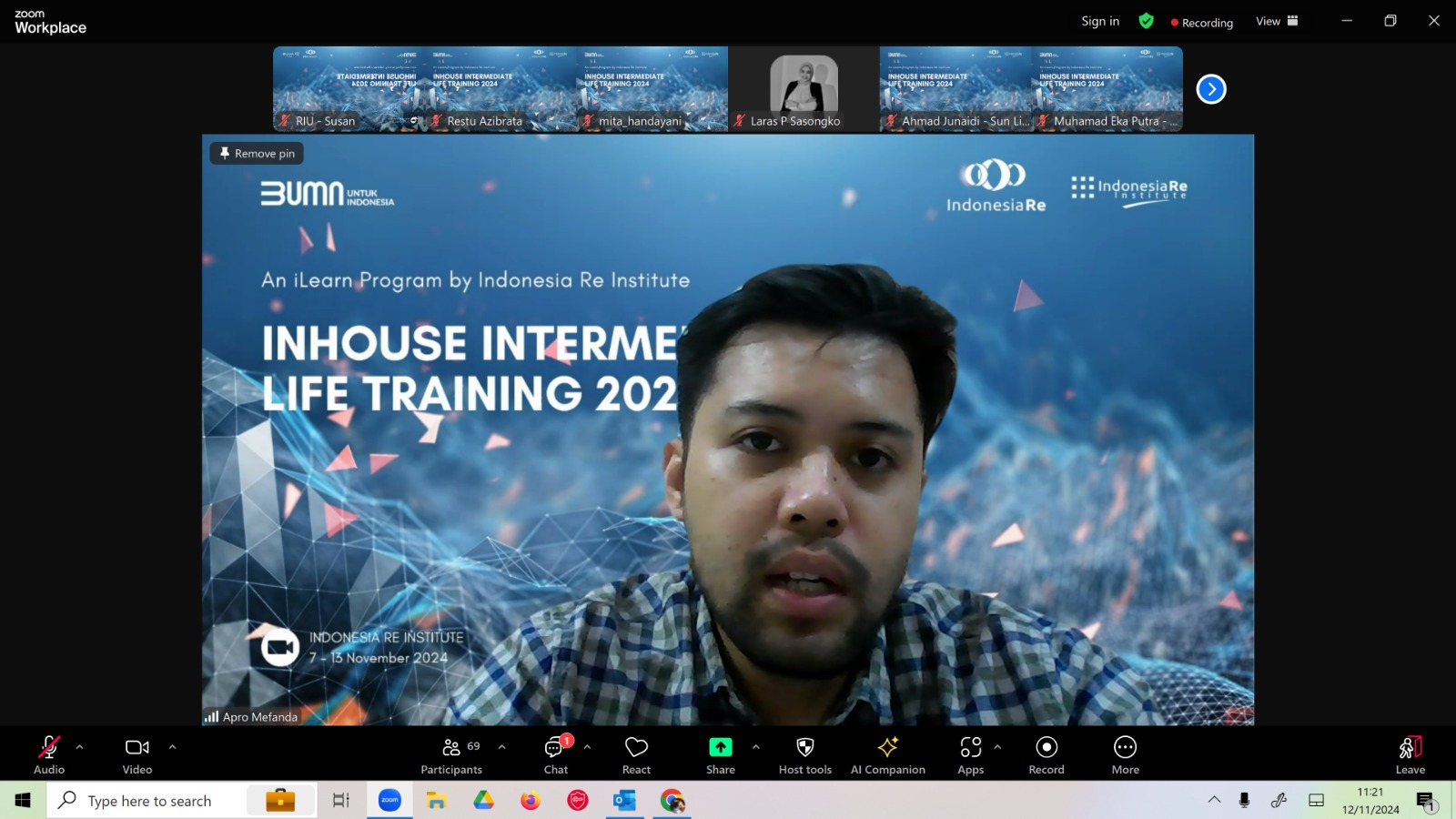Start screen sharing with Share
This screenshot has height=819, width=1456.
720,755
